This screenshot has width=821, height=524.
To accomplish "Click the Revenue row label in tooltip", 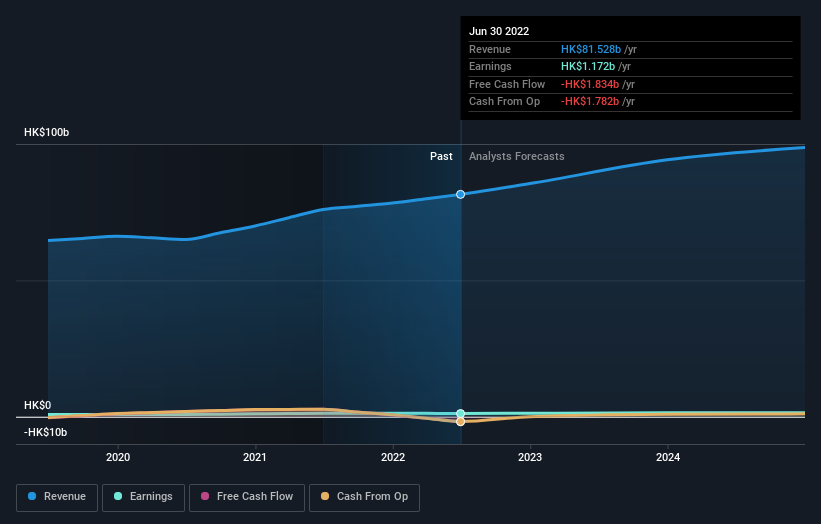I will (490, 49).
